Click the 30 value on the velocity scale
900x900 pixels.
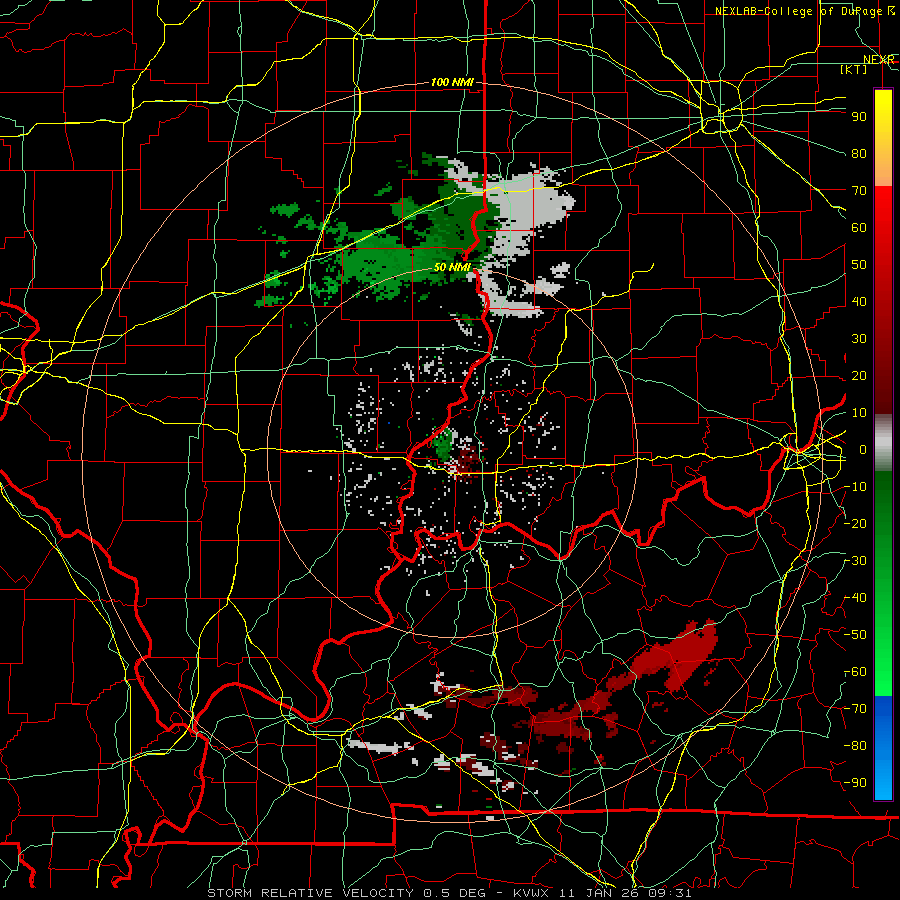click(859, 339)
